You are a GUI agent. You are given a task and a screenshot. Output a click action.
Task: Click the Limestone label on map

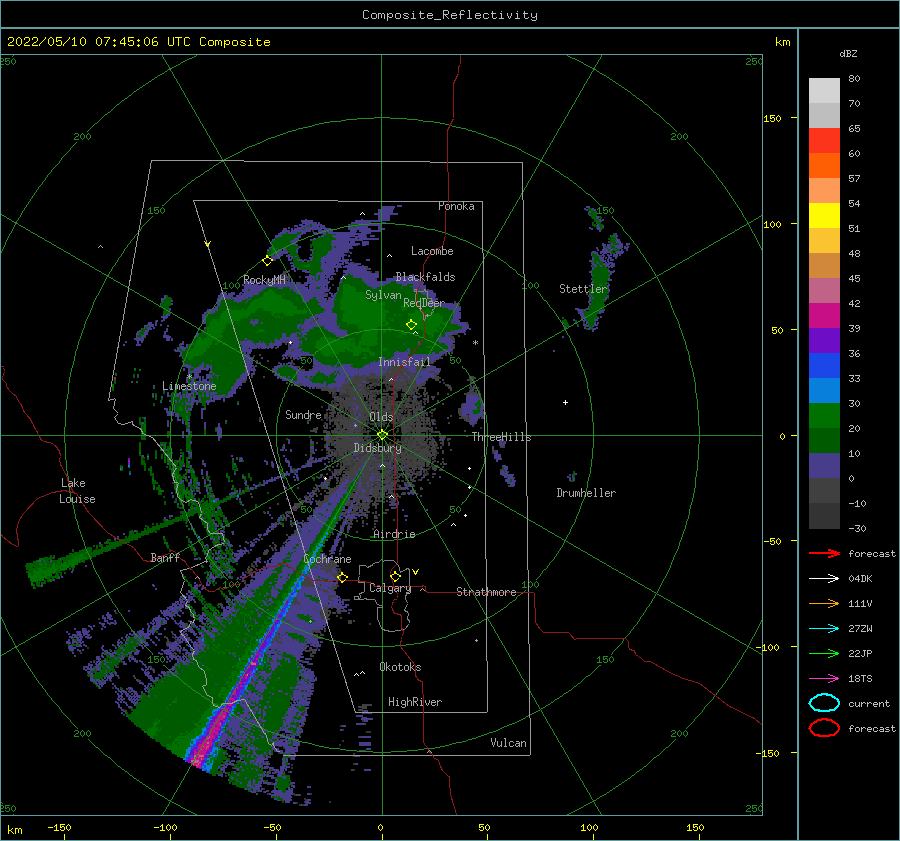(x=189, y=386)
